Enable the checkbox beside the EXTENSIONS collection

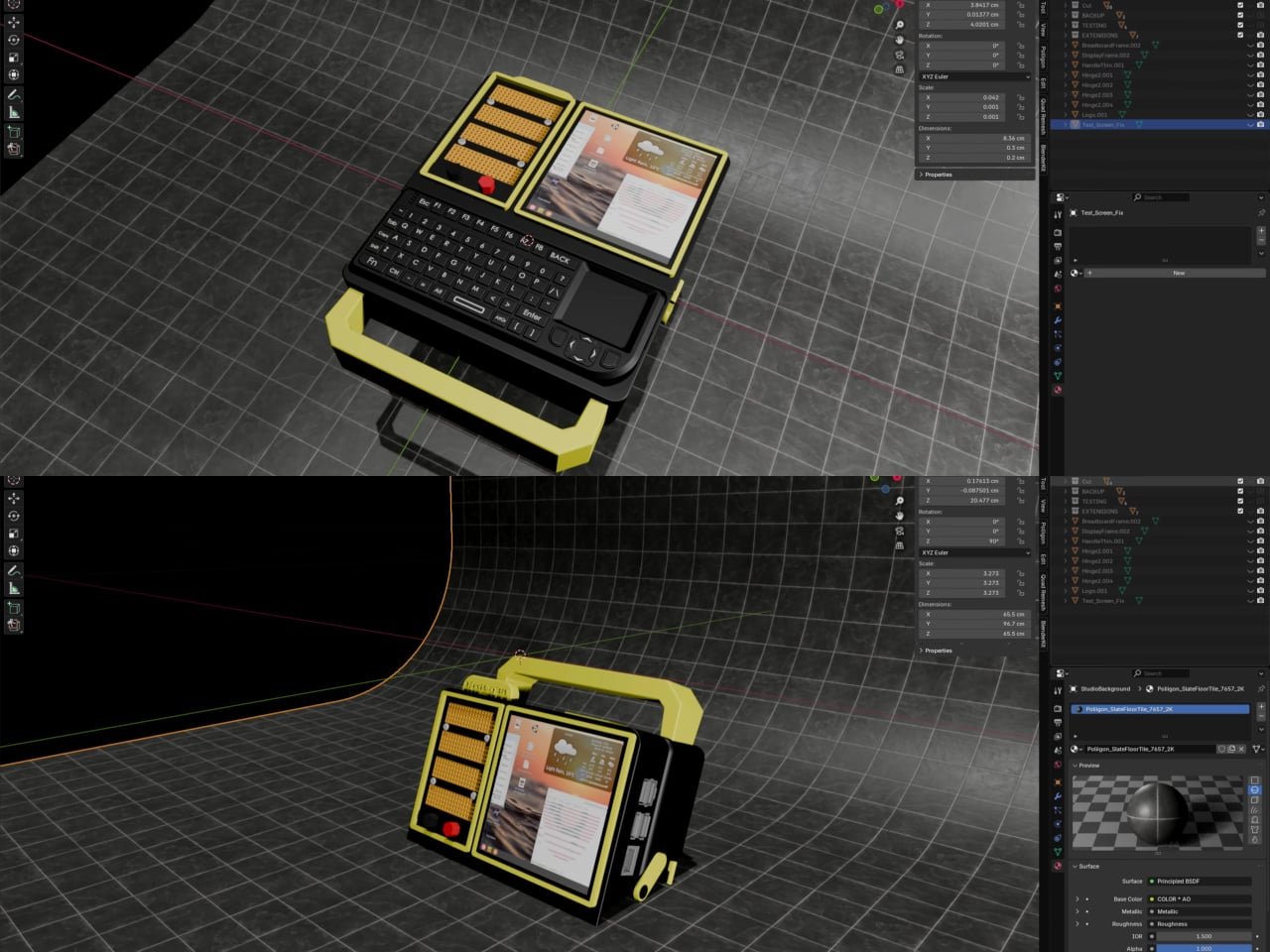[x=1240, y=35]
